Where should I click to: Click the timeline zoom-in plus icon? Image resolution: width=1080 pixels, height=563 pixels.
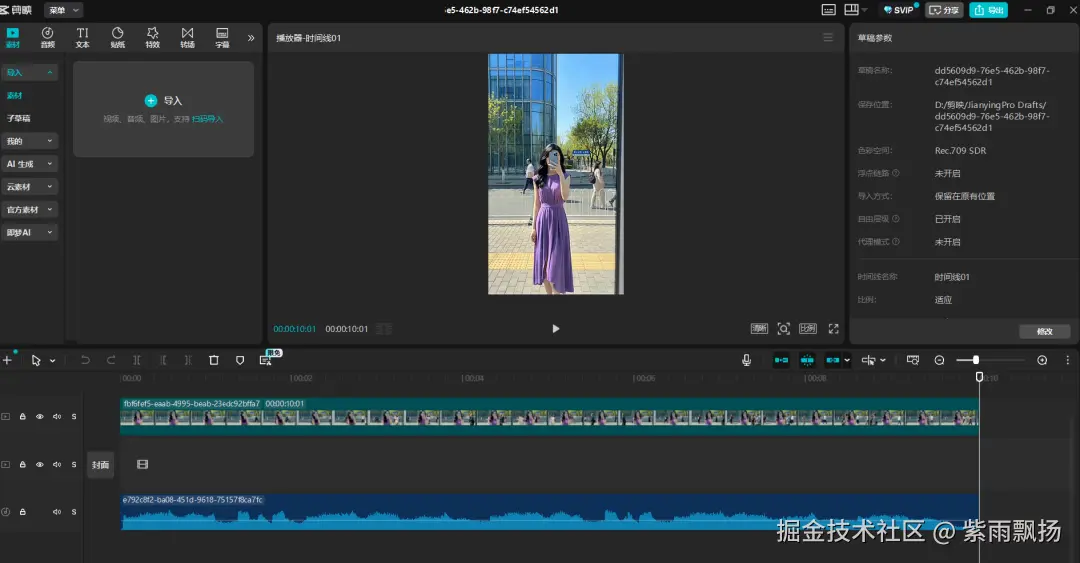click(x=1042, y=360)
